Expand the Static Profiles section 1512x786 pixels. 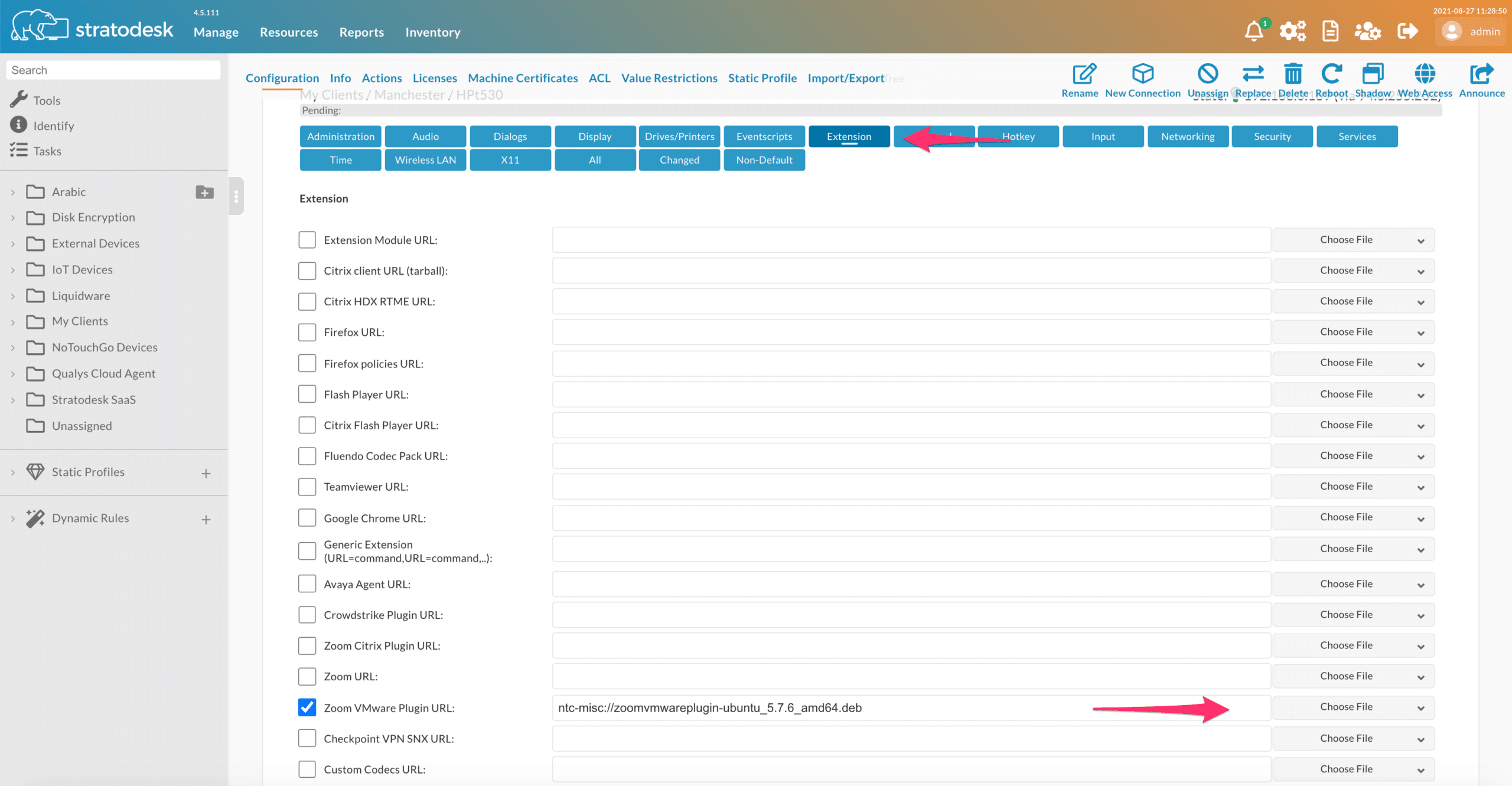[x=13, y=472]
